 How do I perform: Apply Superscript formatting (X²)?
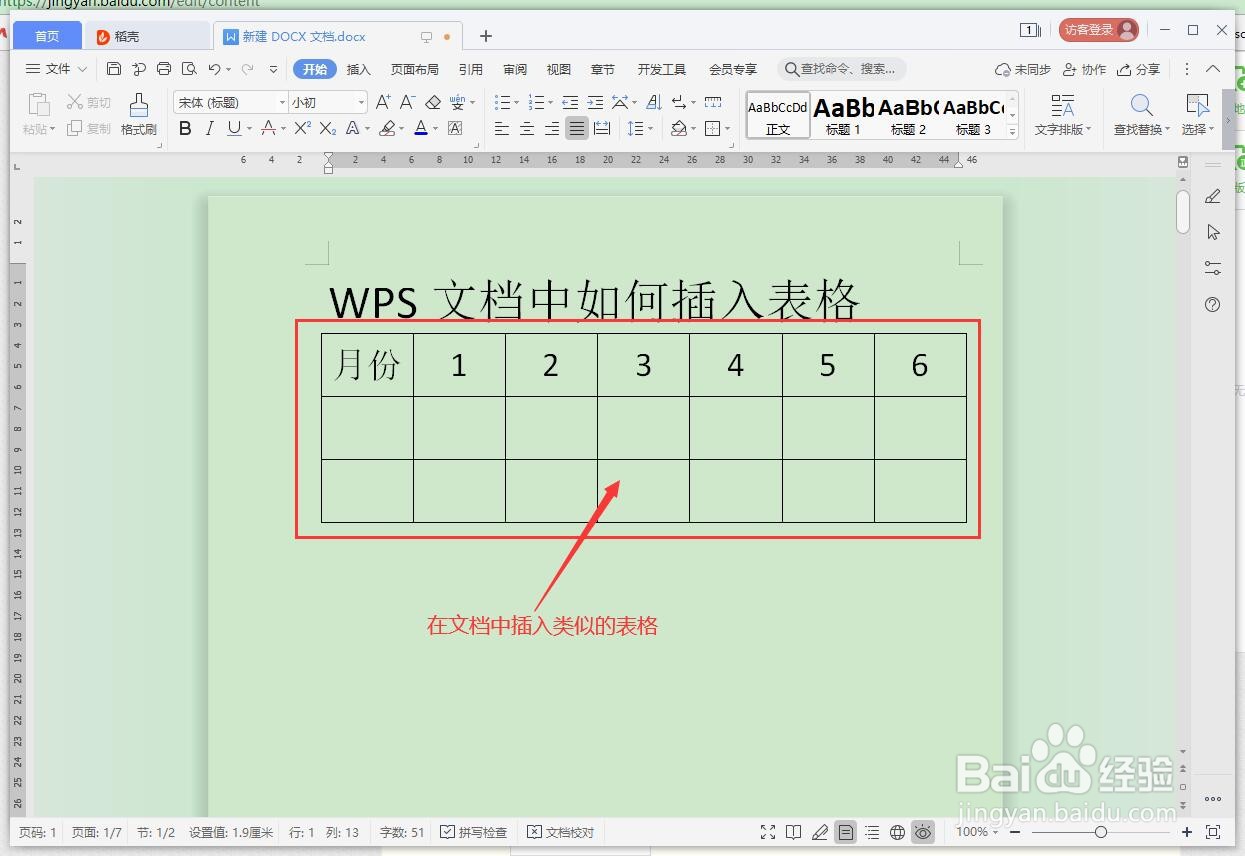pos(302,128)
